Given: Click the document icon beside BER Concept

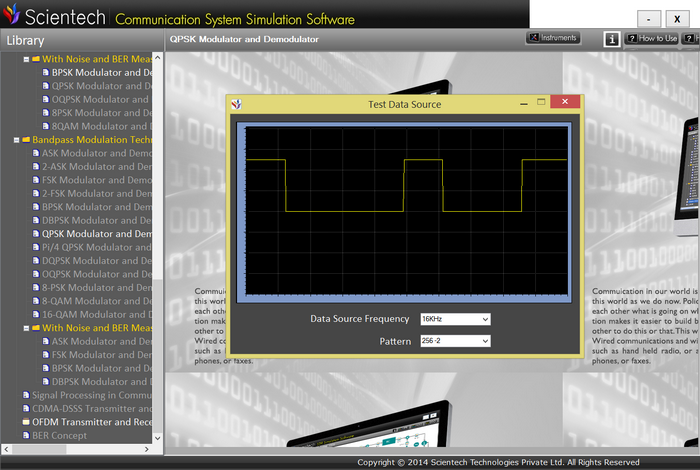Looking at the screenshot, I should coord(26,435).
